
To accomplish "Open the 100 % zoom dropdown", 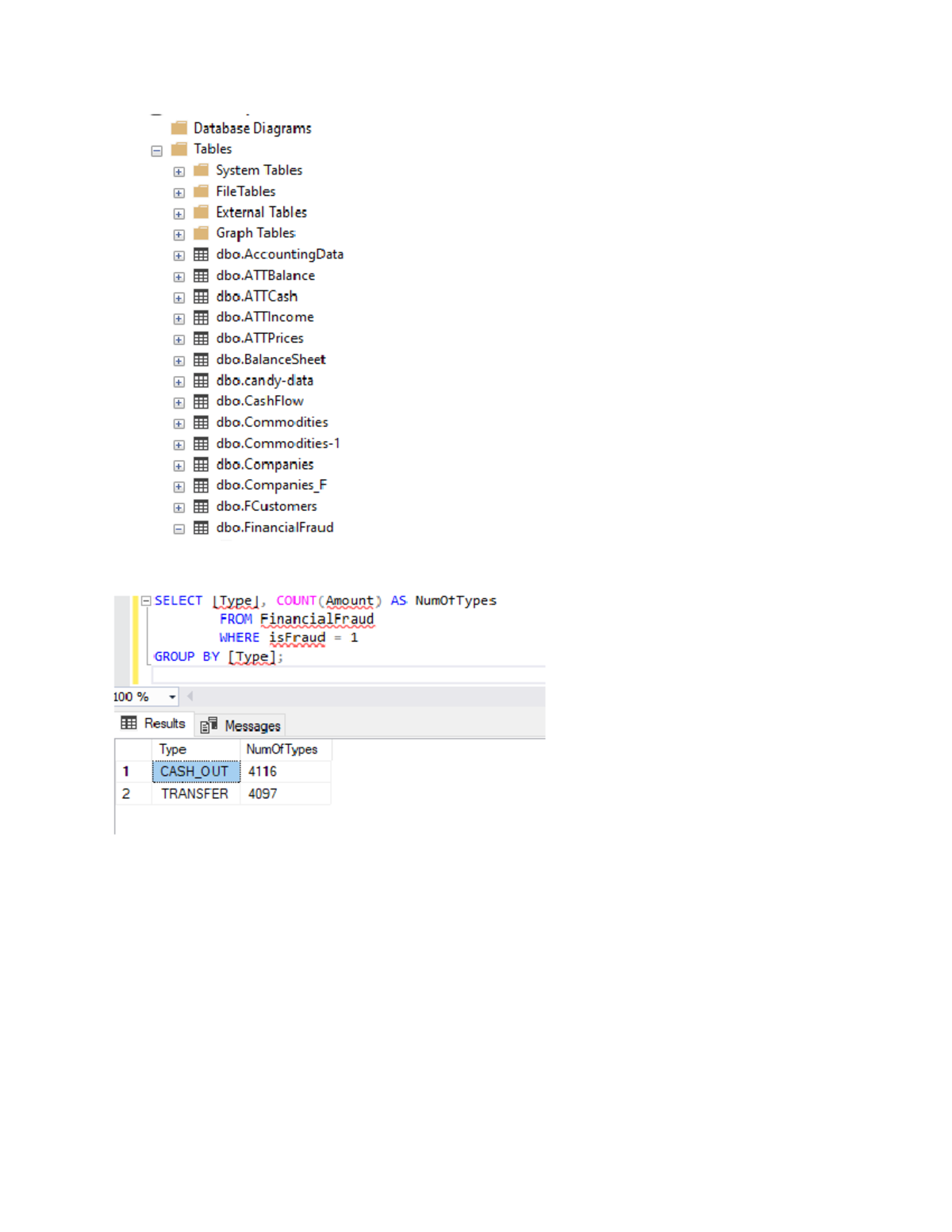I will click(x=172, y=697).
